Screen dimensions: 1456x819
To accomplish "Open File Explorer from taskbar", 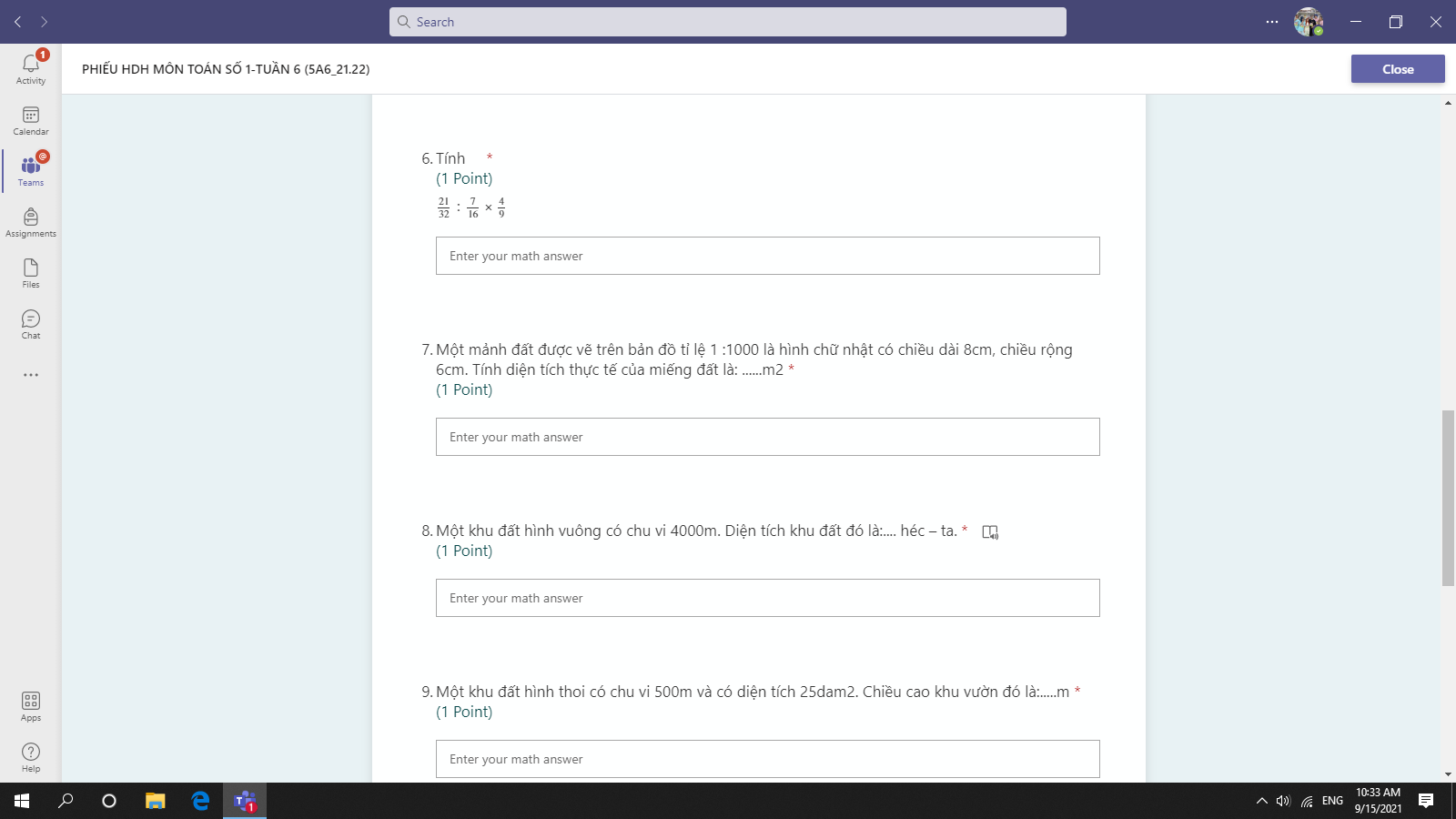I will (156, 801).
